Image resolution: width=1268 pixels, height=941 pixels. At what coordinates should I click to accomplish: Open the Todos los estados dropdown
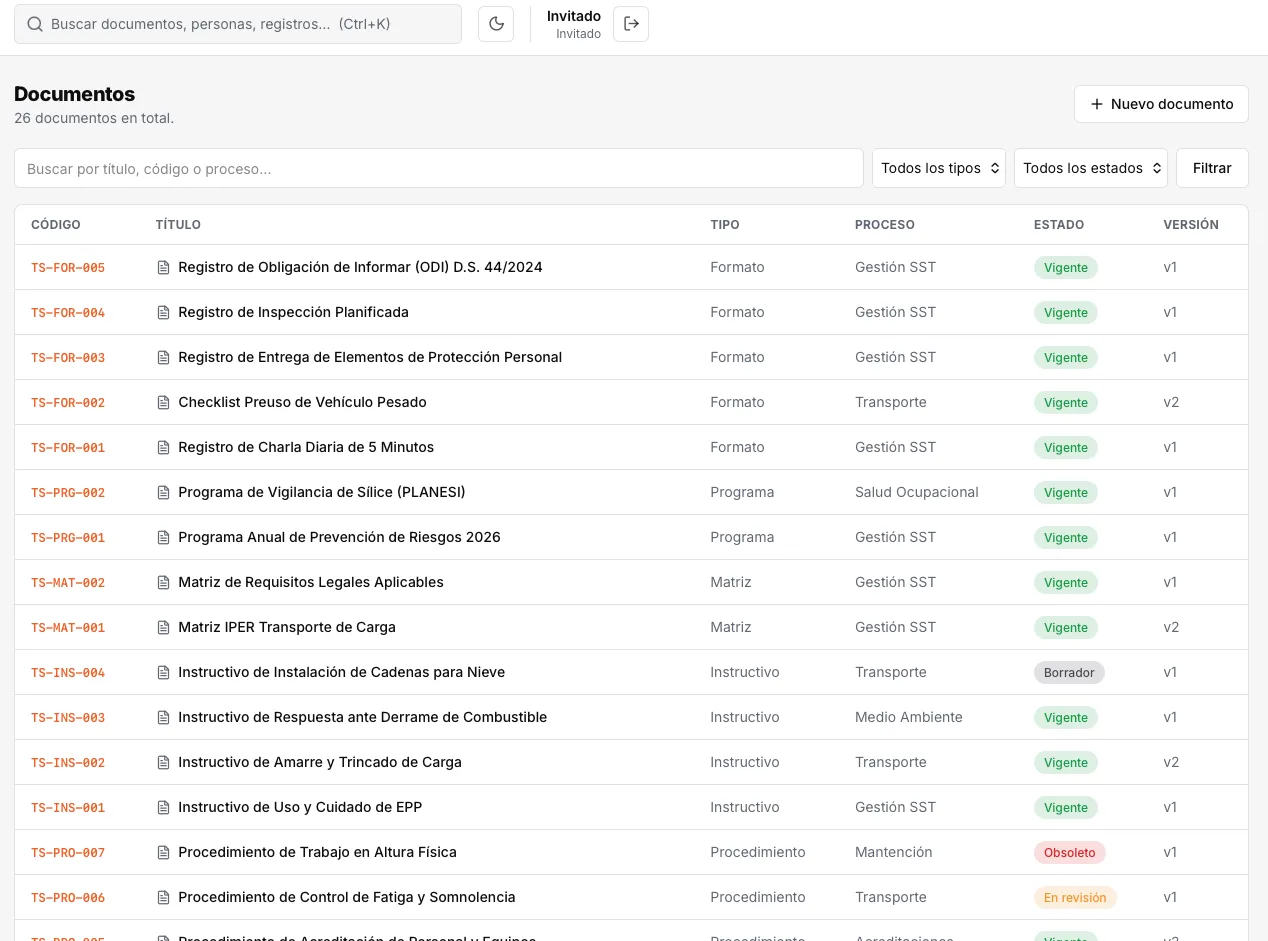tap(1091, 168)
